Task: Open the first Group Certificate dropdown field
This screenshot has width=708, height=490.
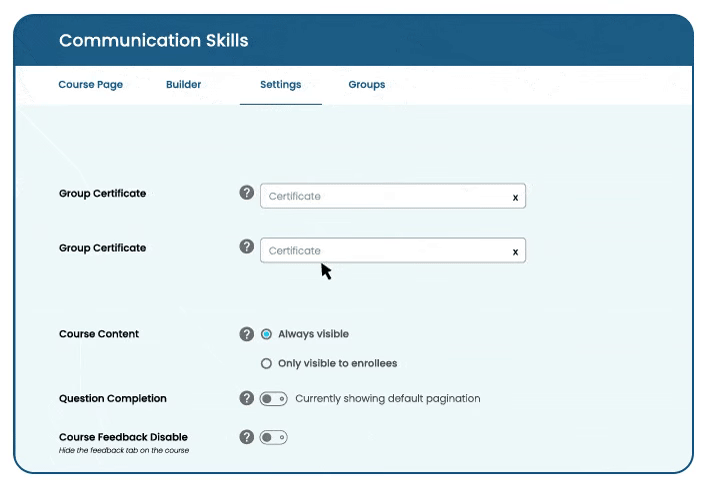Action: pyautogui.click(x=393, y=196)
